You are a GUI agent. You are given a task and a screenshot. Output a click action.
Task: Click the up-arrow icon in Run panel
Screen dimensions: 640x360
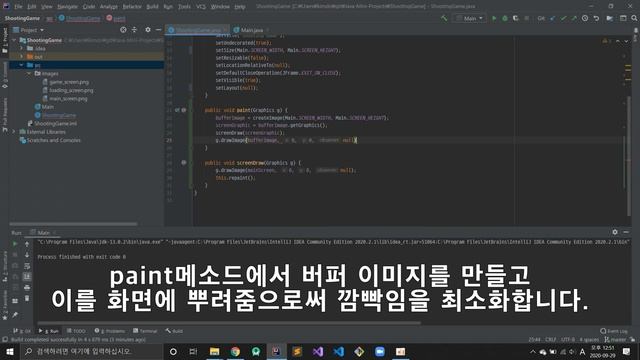27,244
